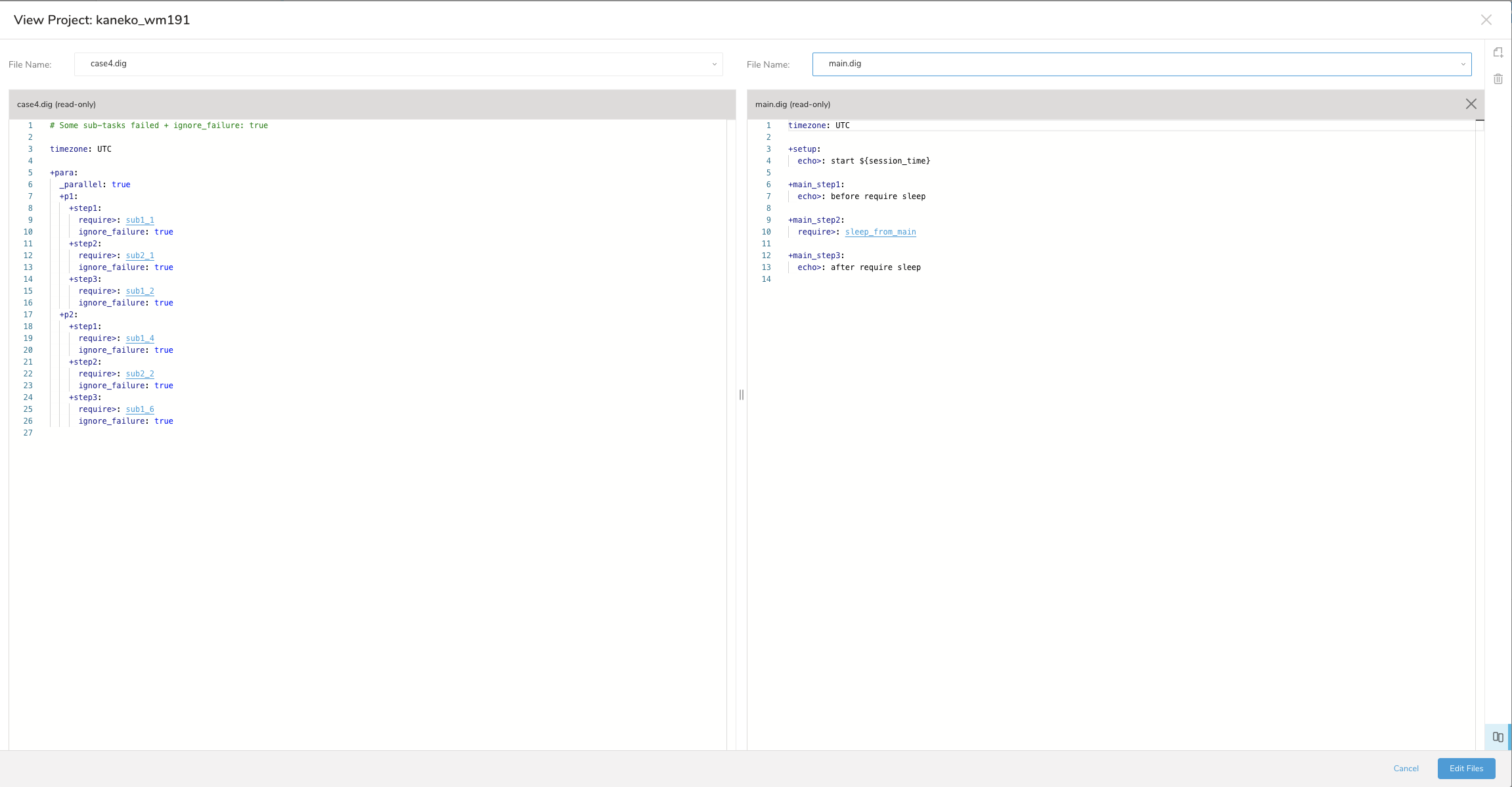Close the View Project dialog
The height and width of the screenshot is (787, 1512).
pyautogui.click(x=1486, y=20)
